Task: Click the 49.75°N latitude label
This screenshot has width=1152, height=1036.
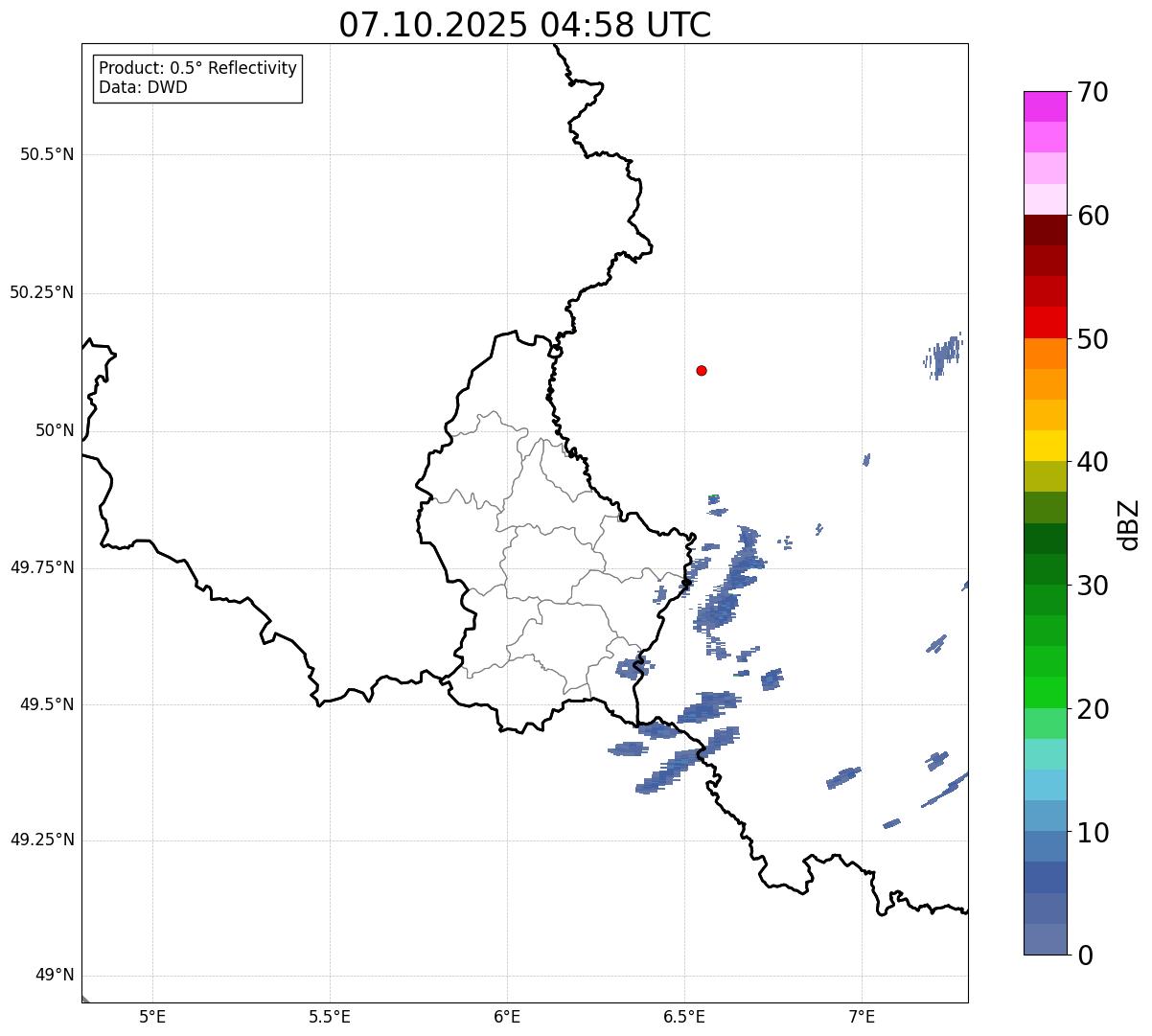Action: (41, 567)
